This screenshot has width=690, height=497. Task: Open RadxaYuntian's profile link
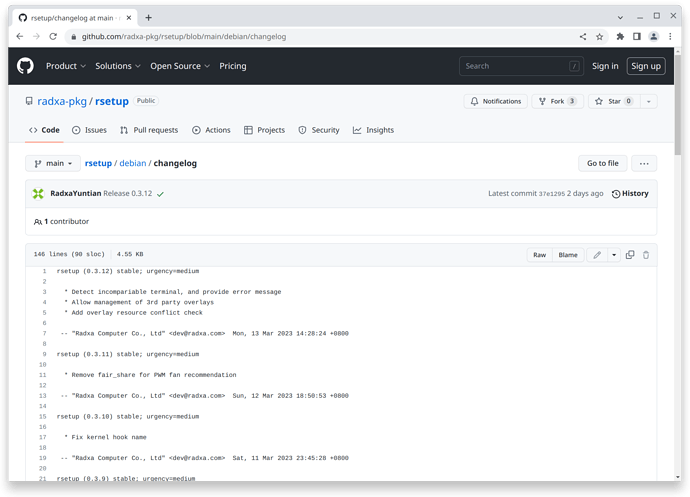click(76, 193)
